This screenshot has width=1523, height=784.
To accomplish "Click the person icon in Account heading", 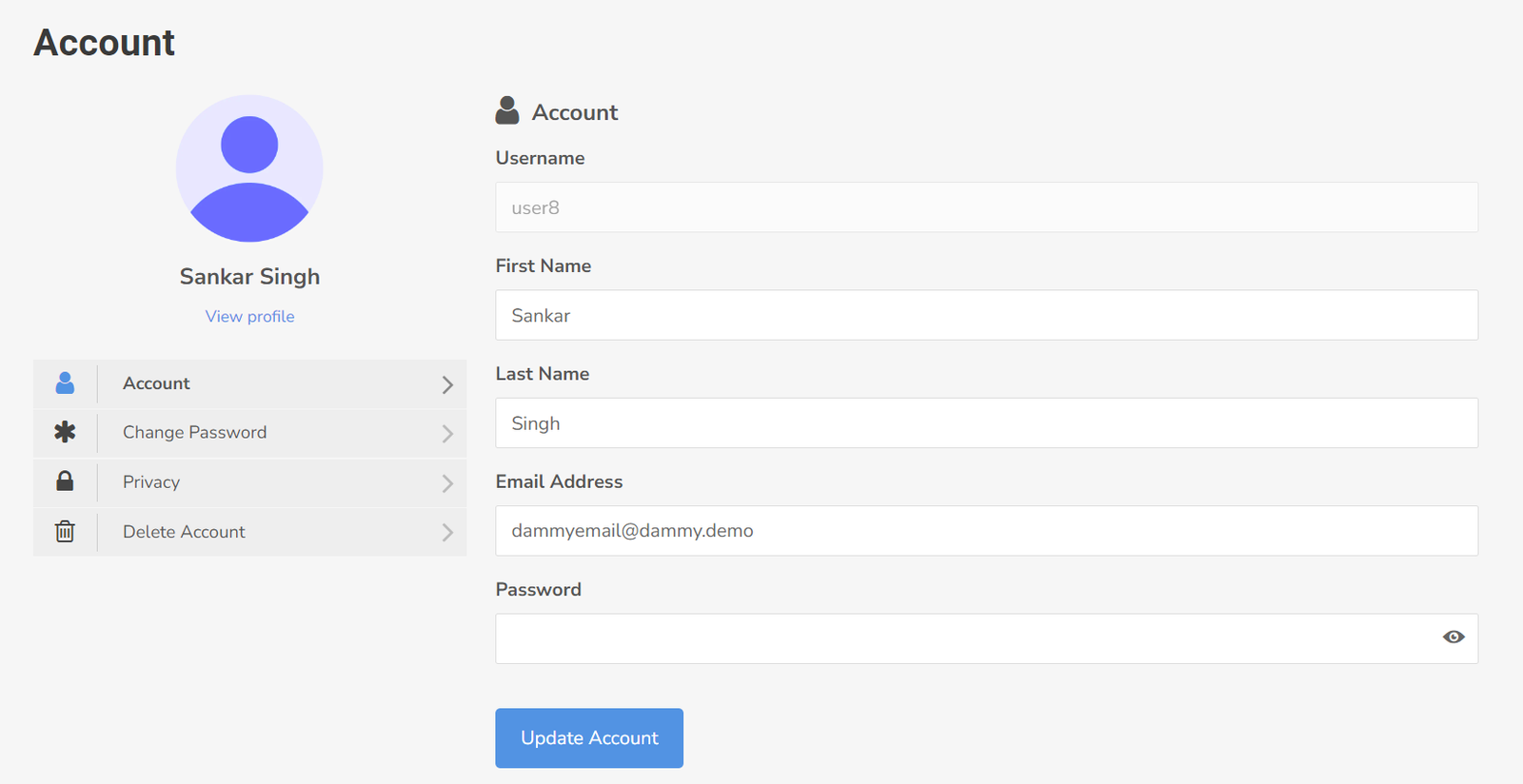I will [x=507, y=111].
